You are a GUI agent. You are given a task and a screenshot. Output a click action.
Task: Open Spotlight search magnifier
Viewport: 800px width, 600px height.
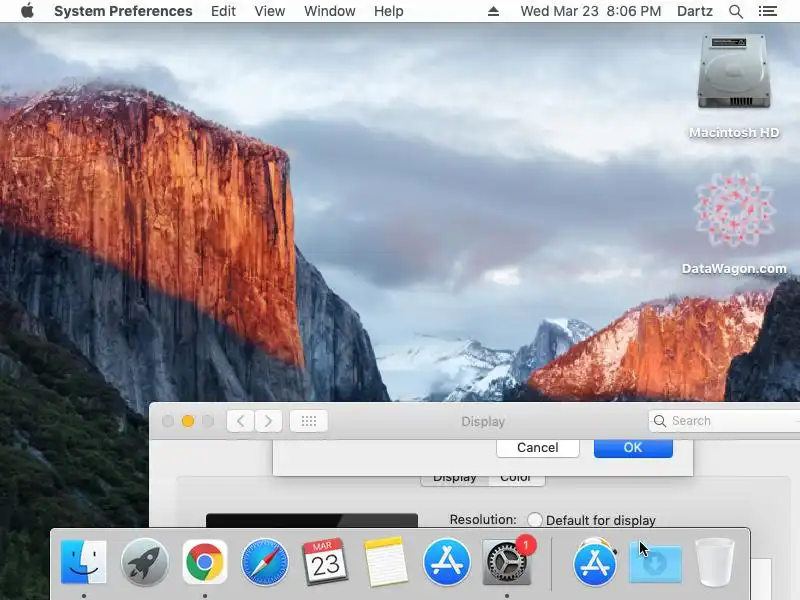(x=735, y=11)
